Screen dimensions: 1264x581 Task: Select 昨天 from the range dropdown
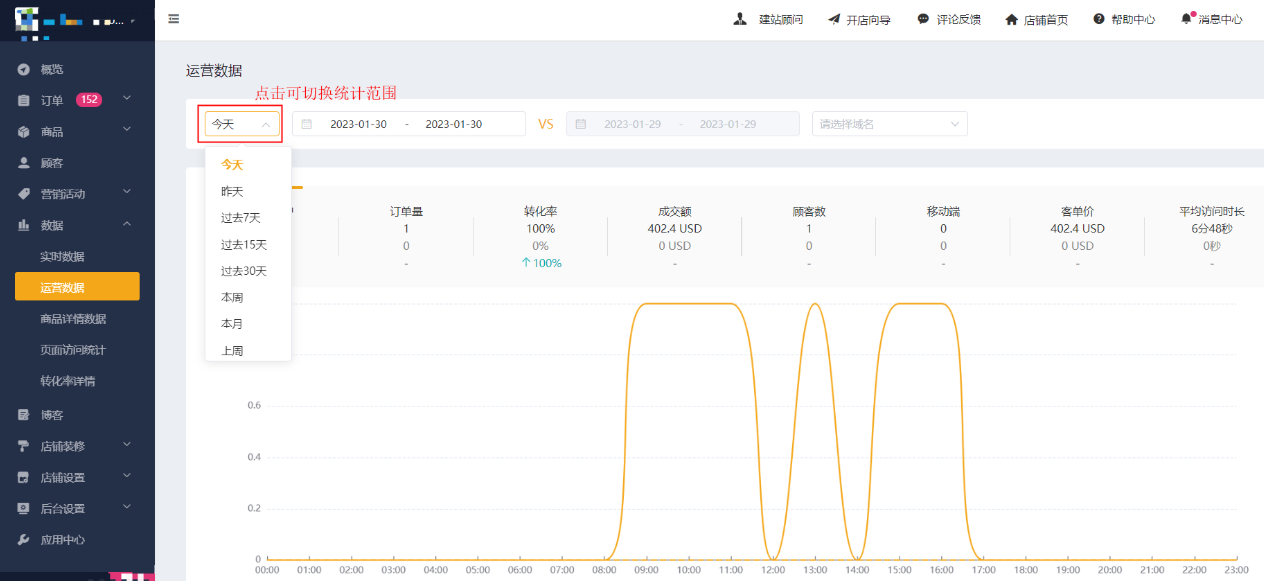click(x=232, y=191)
